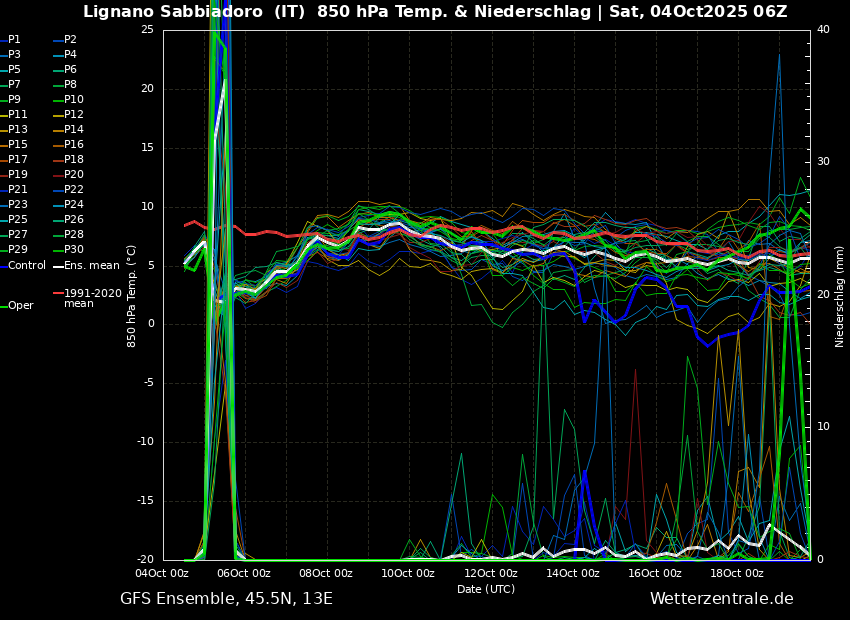The height and width of the screenshot is (620, 850).
Task: Click the 18Oct 00z date tick label
Action: 737,574
